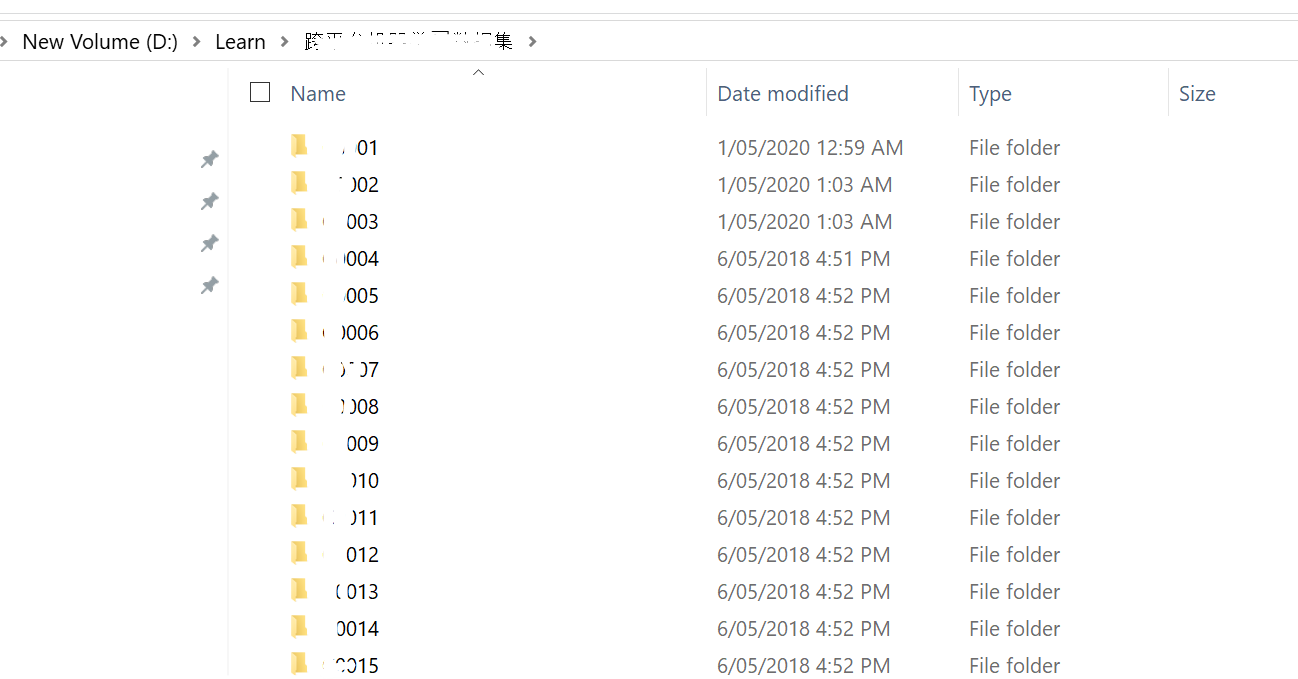Click the folder icon beside 0015
Viewport: 1298px width, 679px height.
click(300, 664)
